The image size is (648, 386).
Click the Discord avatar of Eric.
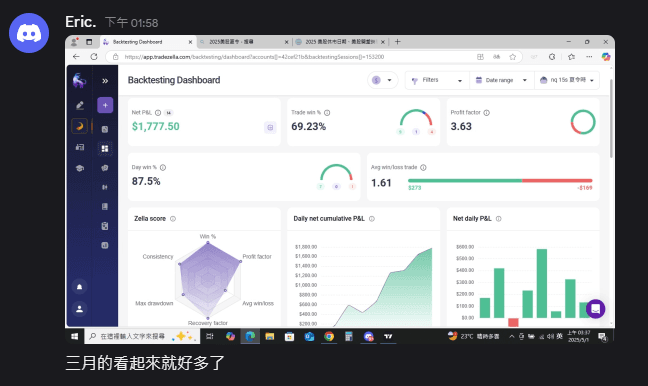point(29,33)
